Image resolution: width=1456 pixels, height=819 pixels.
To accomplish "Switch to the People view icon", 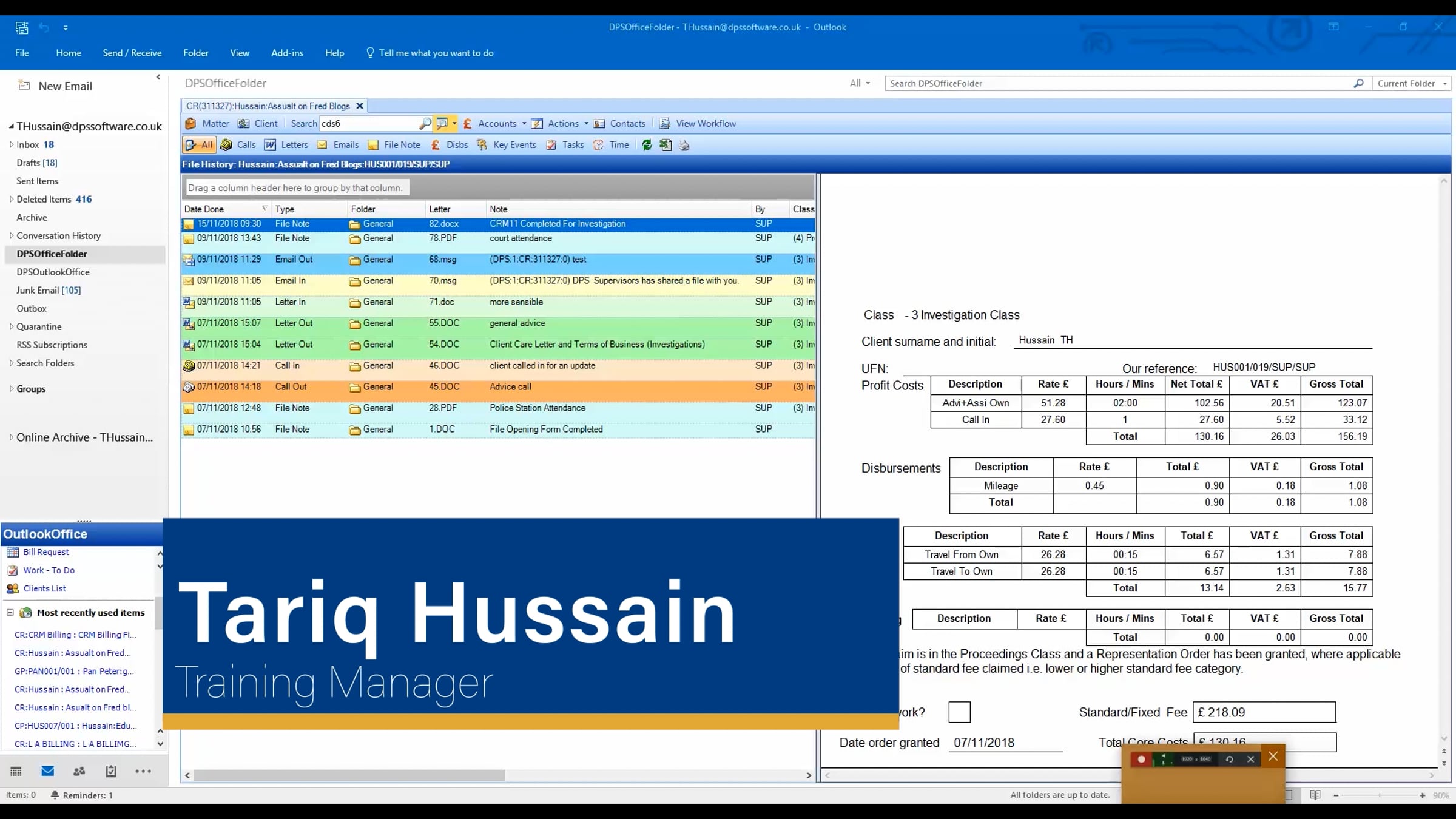I will [x=79, y=771].
